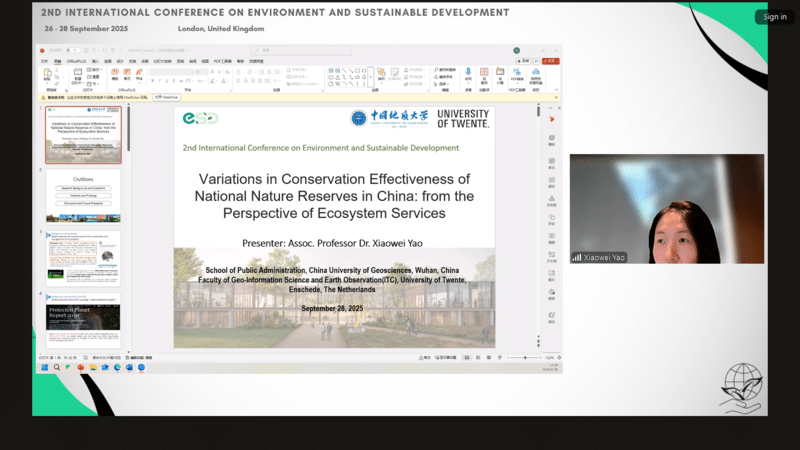The width and height of the screenshot is (800, 450).
Task: Click the Add-ins icon in ribbon
Action: pos(484,73)
